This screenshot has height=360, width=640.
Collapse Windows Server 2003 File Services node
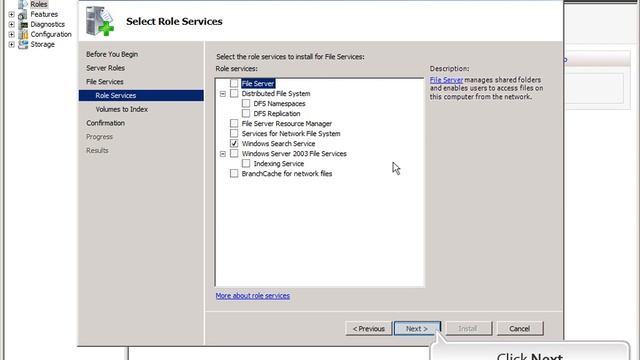[222, 154]
